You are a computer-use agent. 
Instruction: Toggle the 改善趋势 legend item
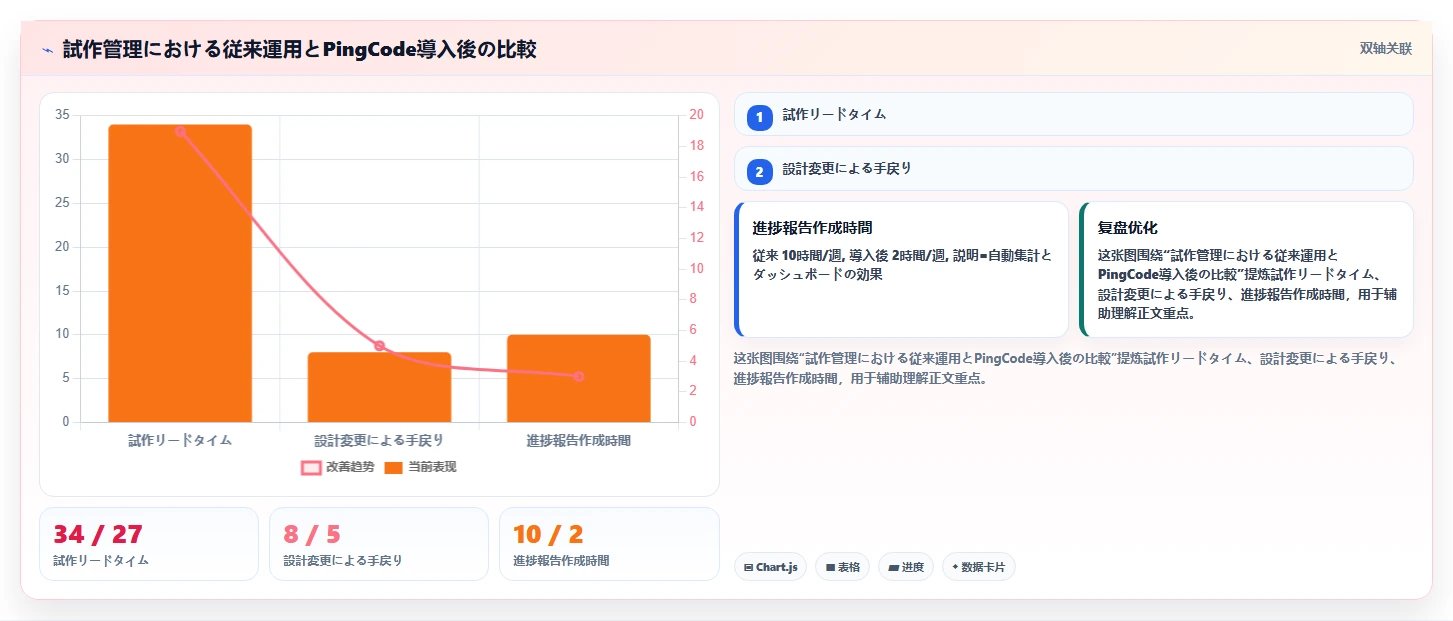click(337, 467)
